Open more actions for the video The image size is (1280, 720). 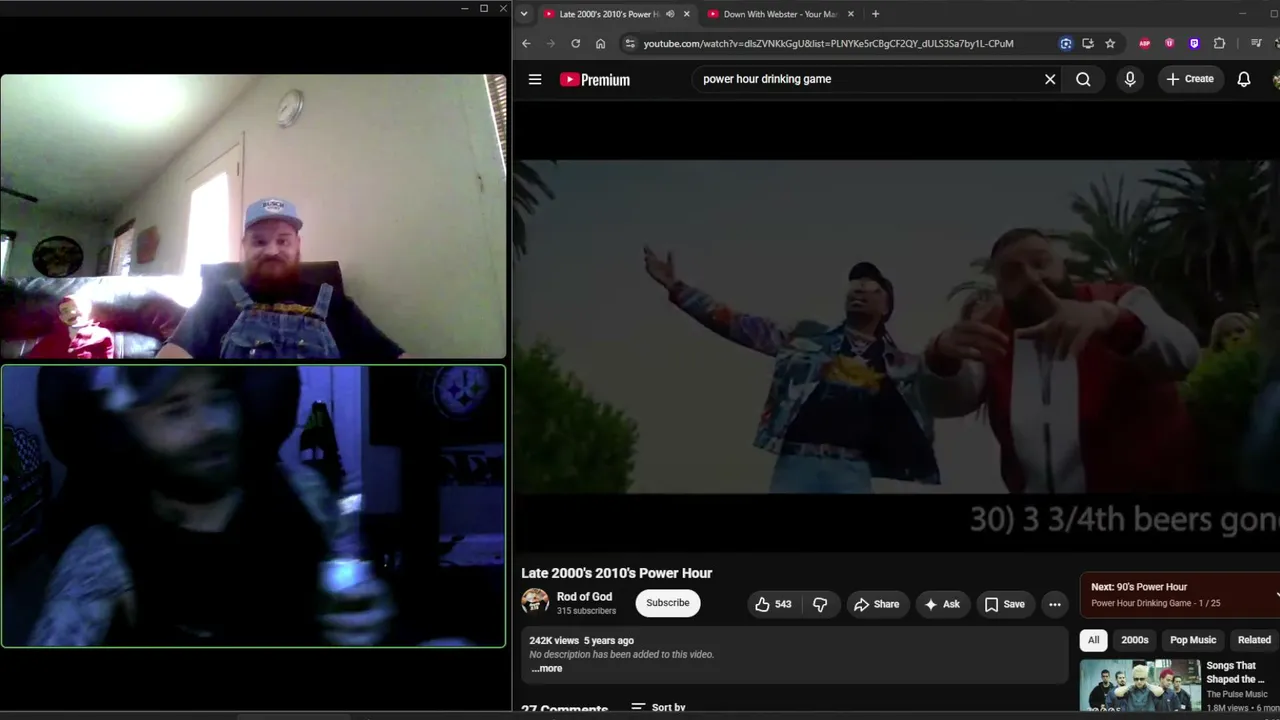(x=1054, y=604)
